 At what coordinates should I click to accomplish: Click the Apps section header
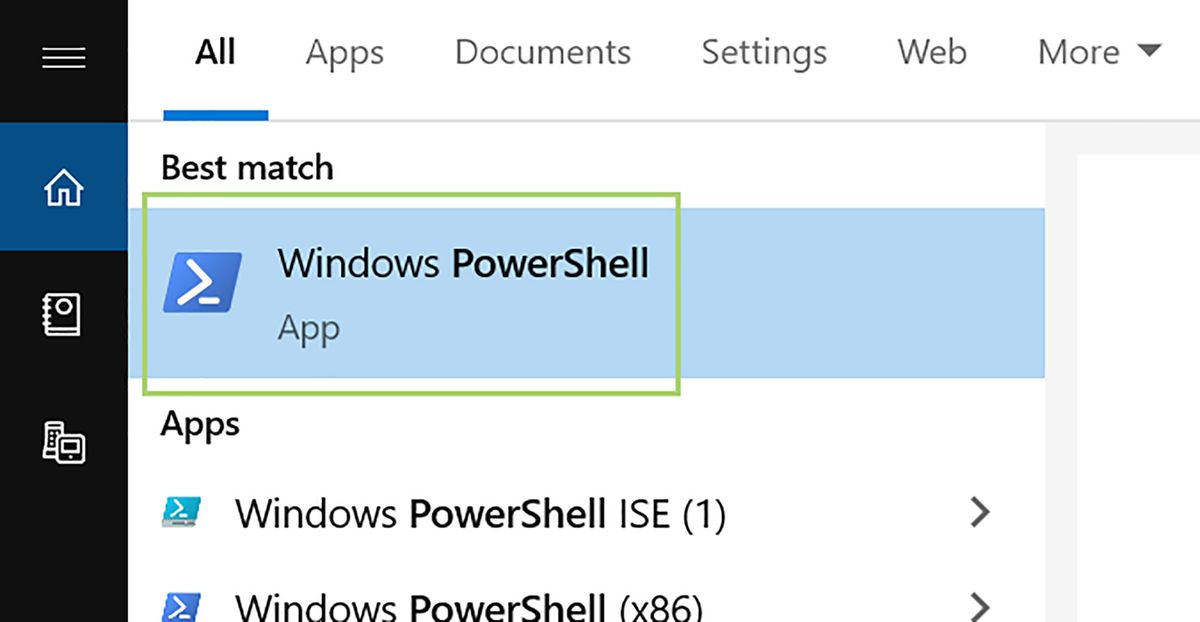[x=199, y=424]
